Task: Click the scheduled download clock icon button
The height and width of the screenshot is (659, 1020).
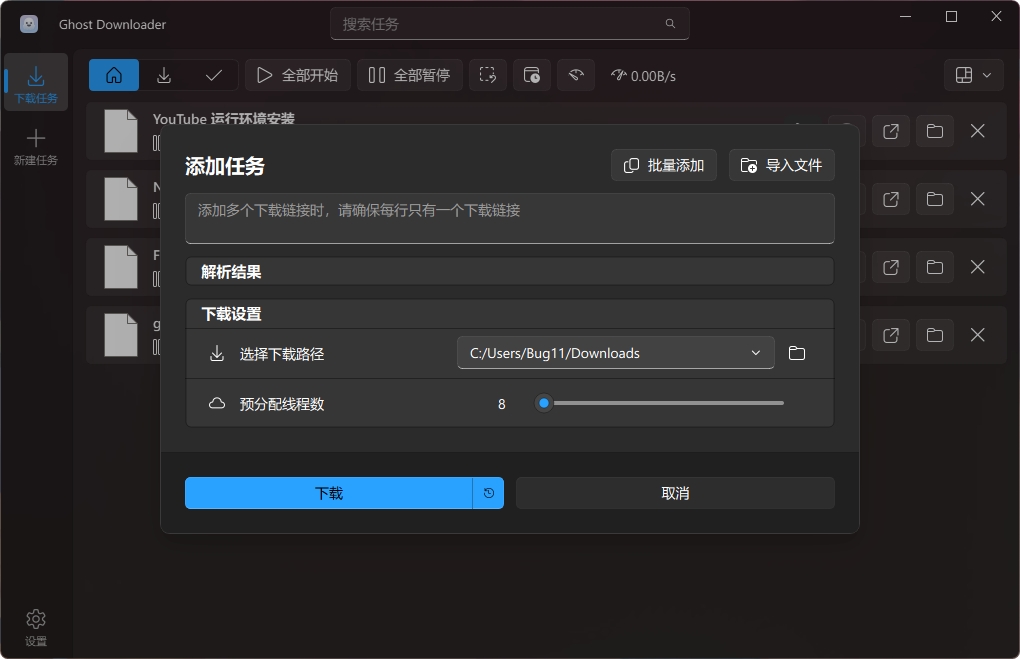Action: click(x=489, y=493)
